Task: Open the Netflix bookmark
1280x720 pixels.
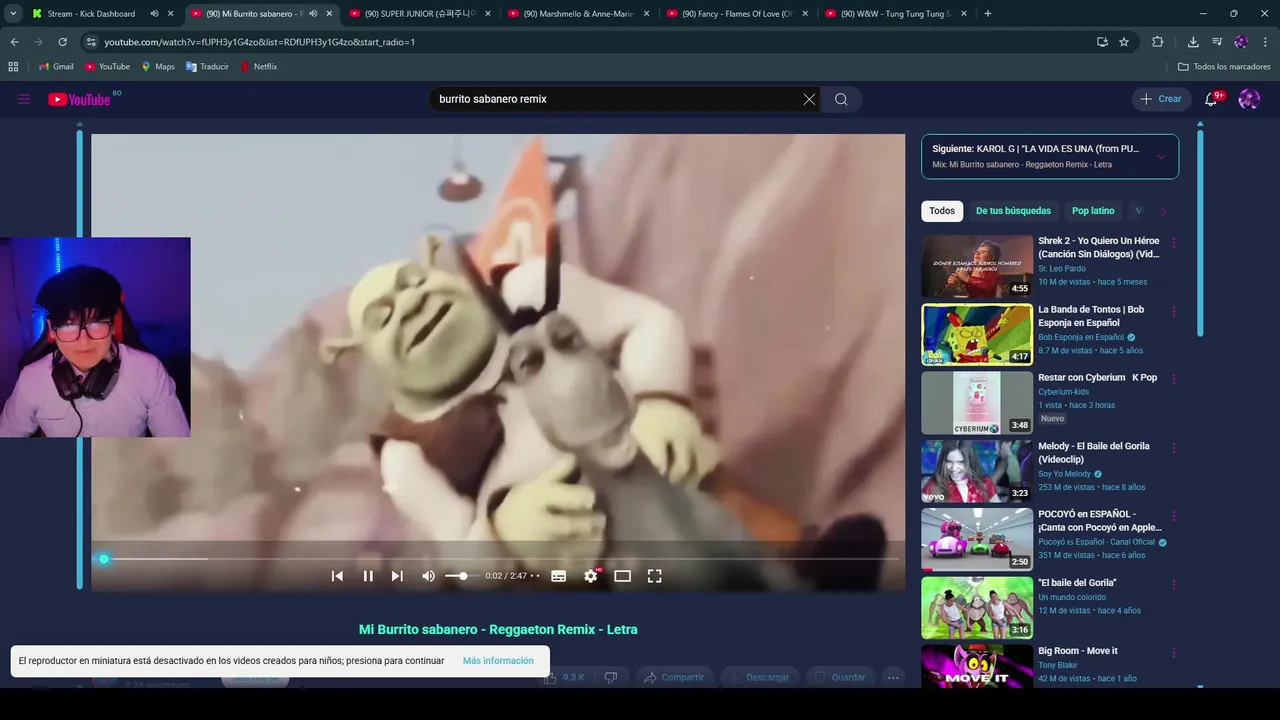Action: coord(259,67)
